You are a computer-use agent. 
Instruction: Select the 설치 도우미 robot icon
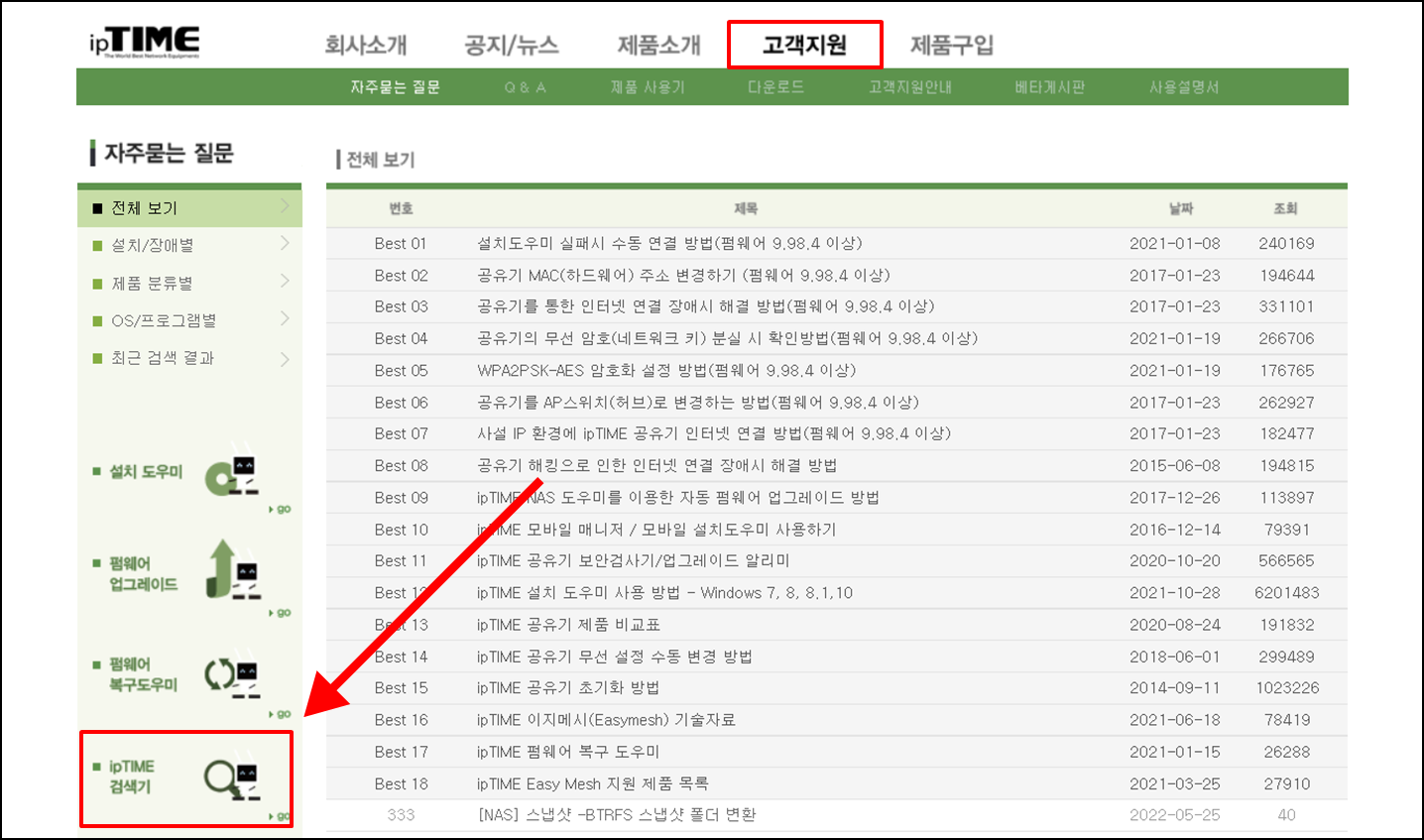[x=230, y=474]
